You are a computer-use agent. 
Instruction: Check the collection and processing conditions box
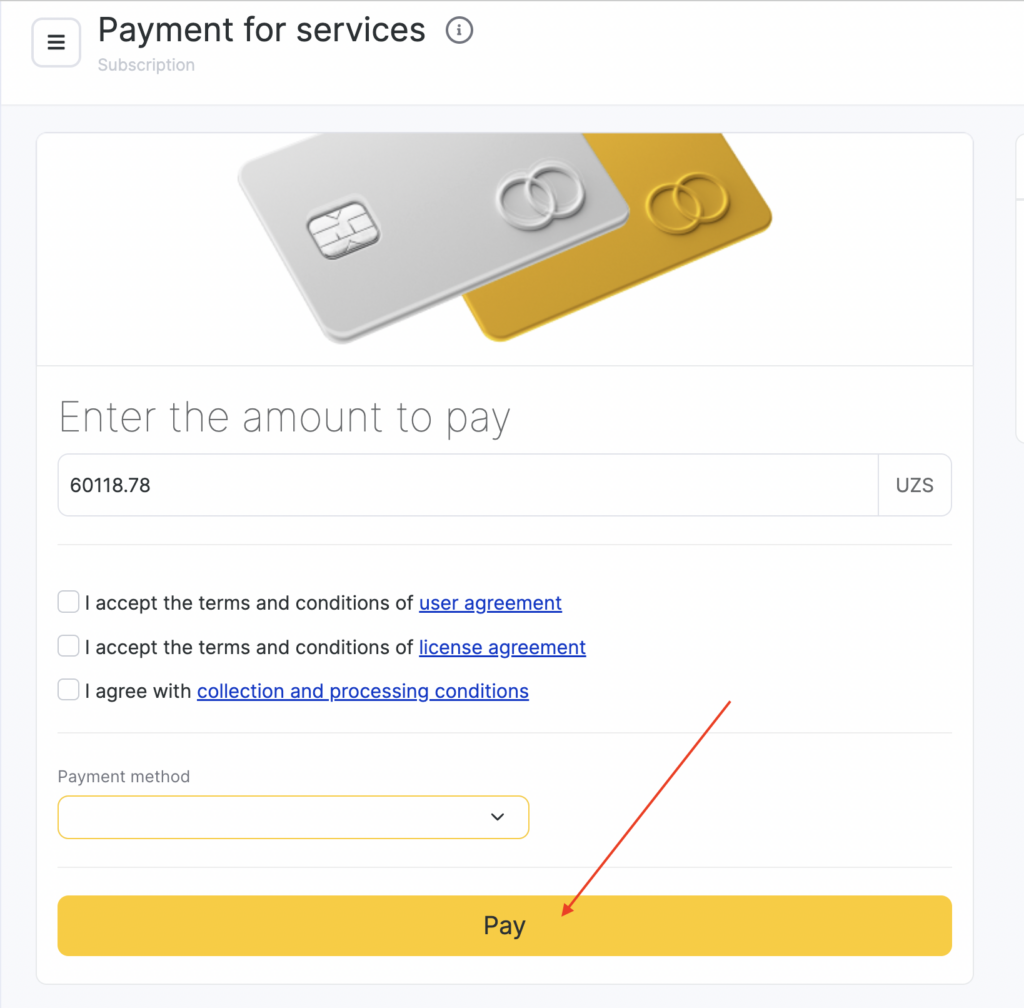(x=68, y=690)
